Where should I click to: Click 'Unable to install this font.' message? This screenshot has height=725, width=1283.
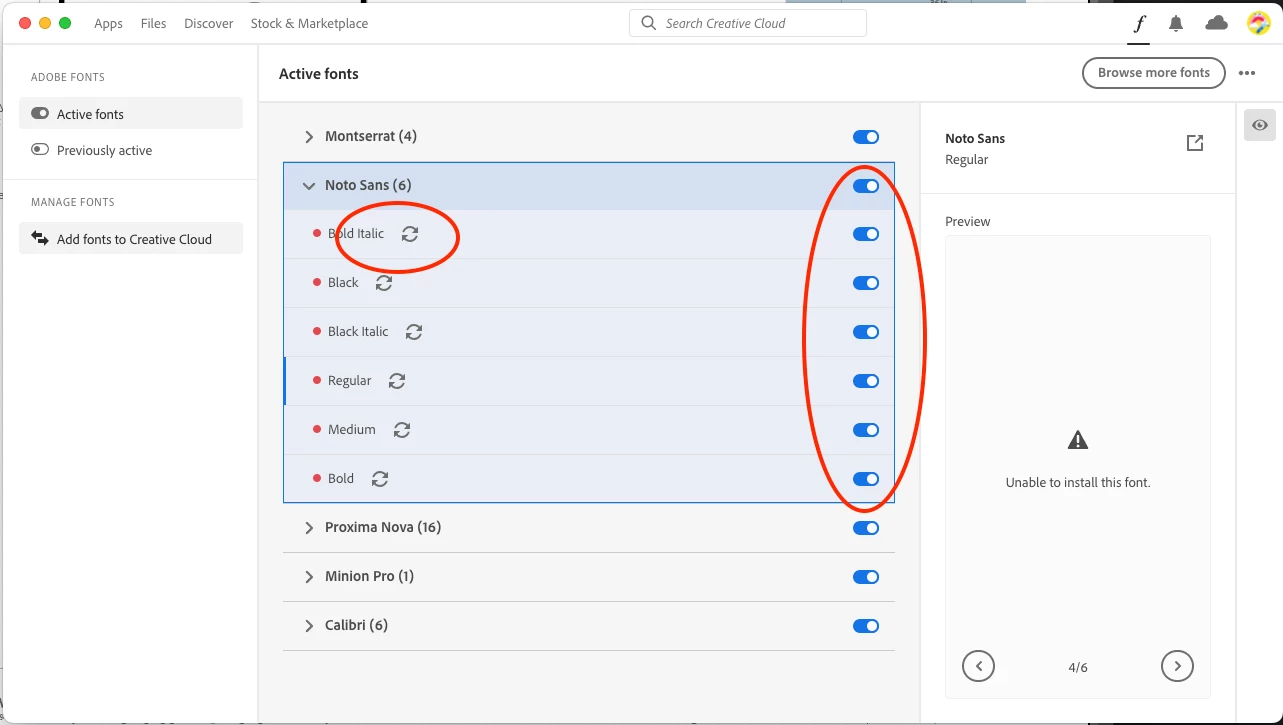[1078, 482]
